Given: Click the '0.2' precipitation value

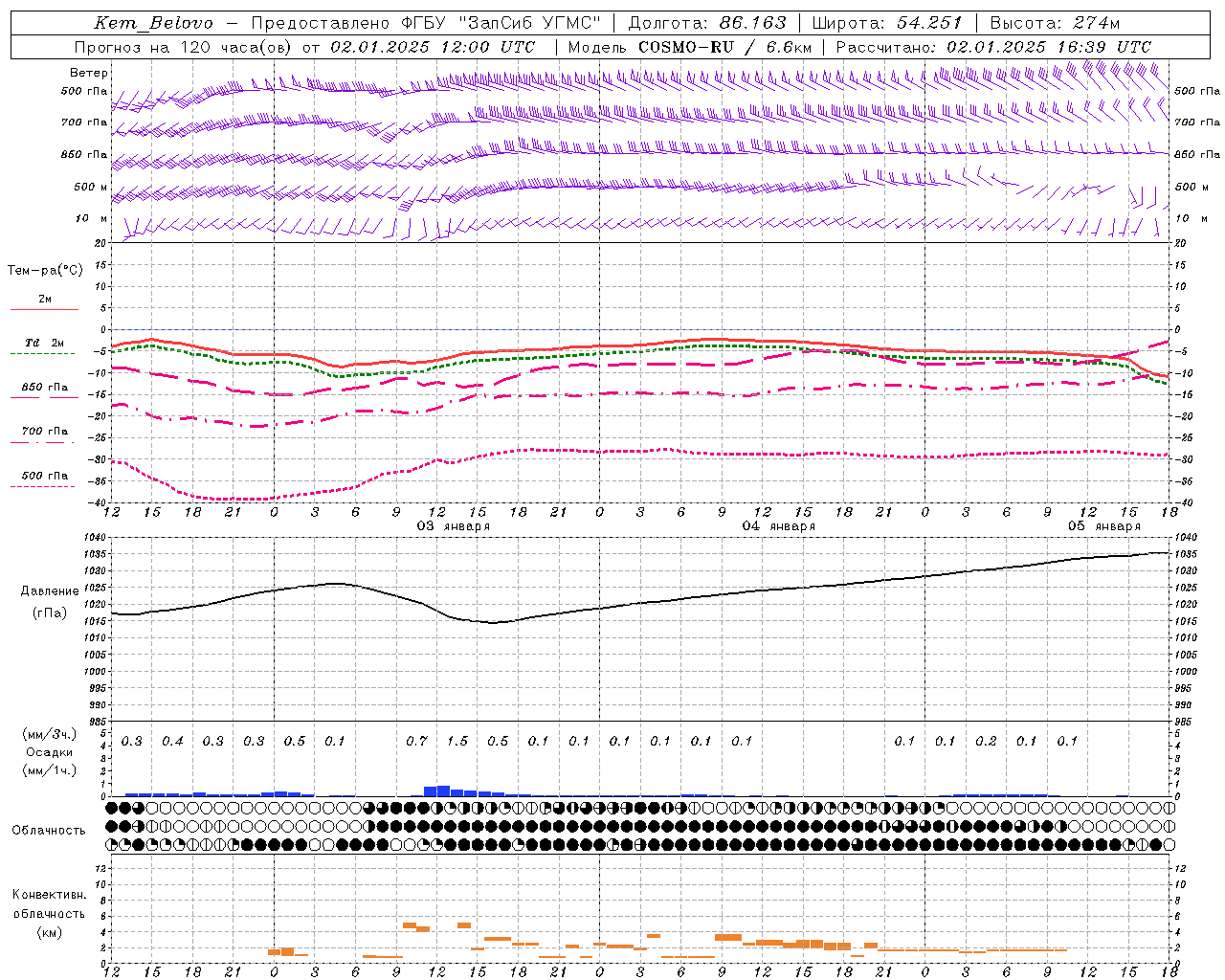Looking at the screenshot, I should [986, 742].
